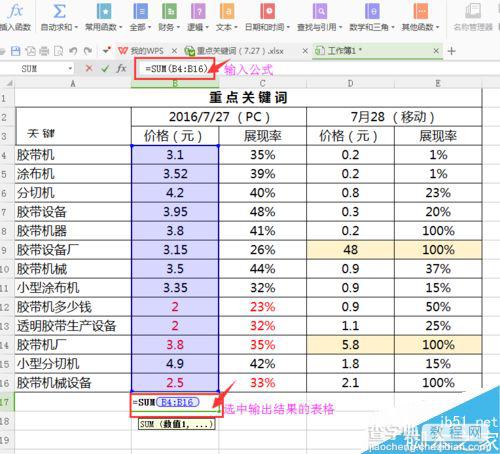Select row 18 header
The image size is (500, 454).
[x=7, y=421]
